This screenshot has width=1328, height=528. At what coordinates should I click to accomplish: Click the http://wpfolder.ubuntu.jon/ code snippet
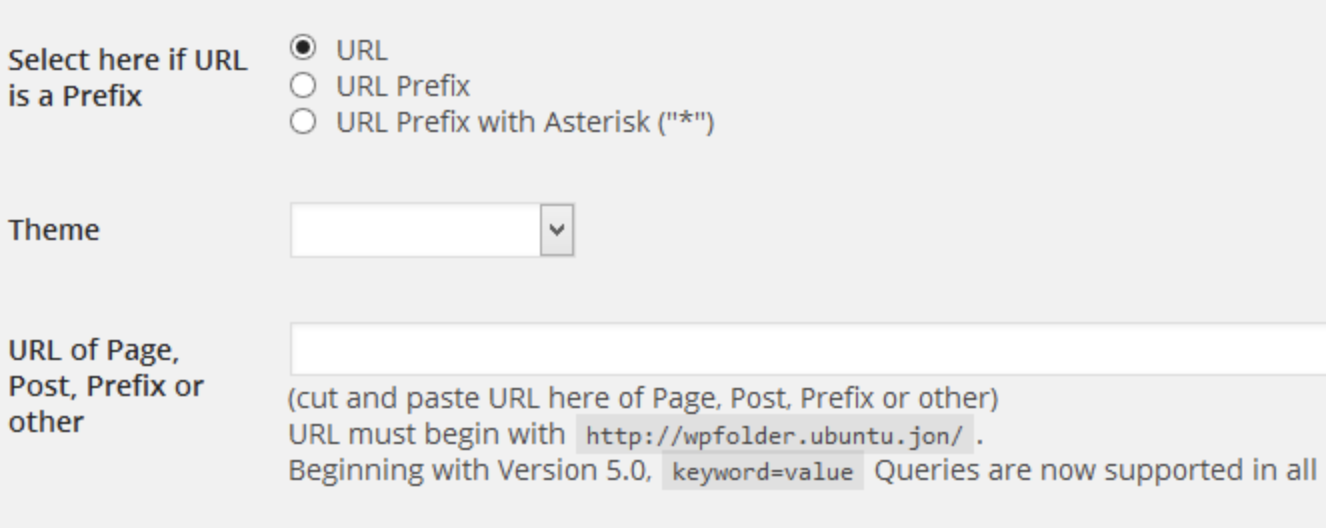pyautogui.click(x=774, y=436)
